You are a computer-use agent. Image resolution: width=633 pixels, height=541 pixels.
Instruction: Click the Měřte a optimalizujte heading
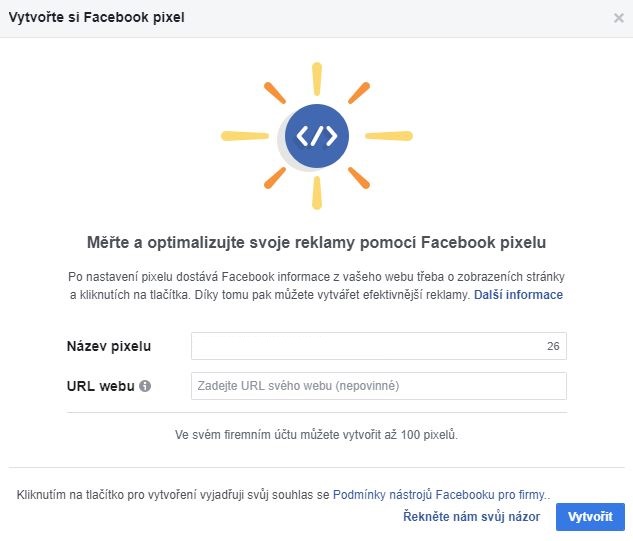316,242
